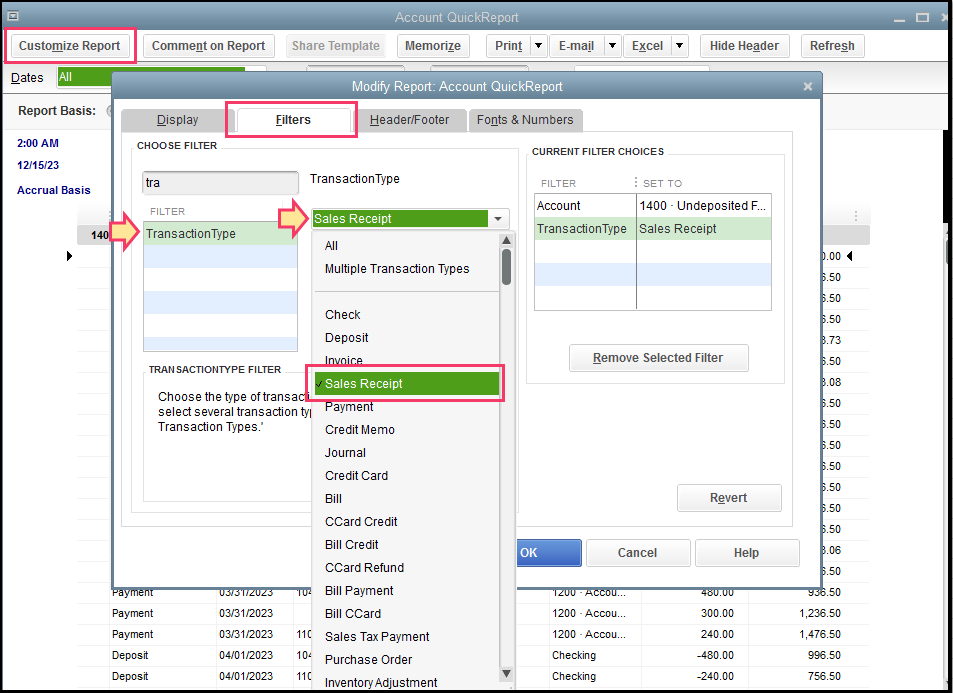Switch to Fonts & Numbers tab

tap(525, 120)
